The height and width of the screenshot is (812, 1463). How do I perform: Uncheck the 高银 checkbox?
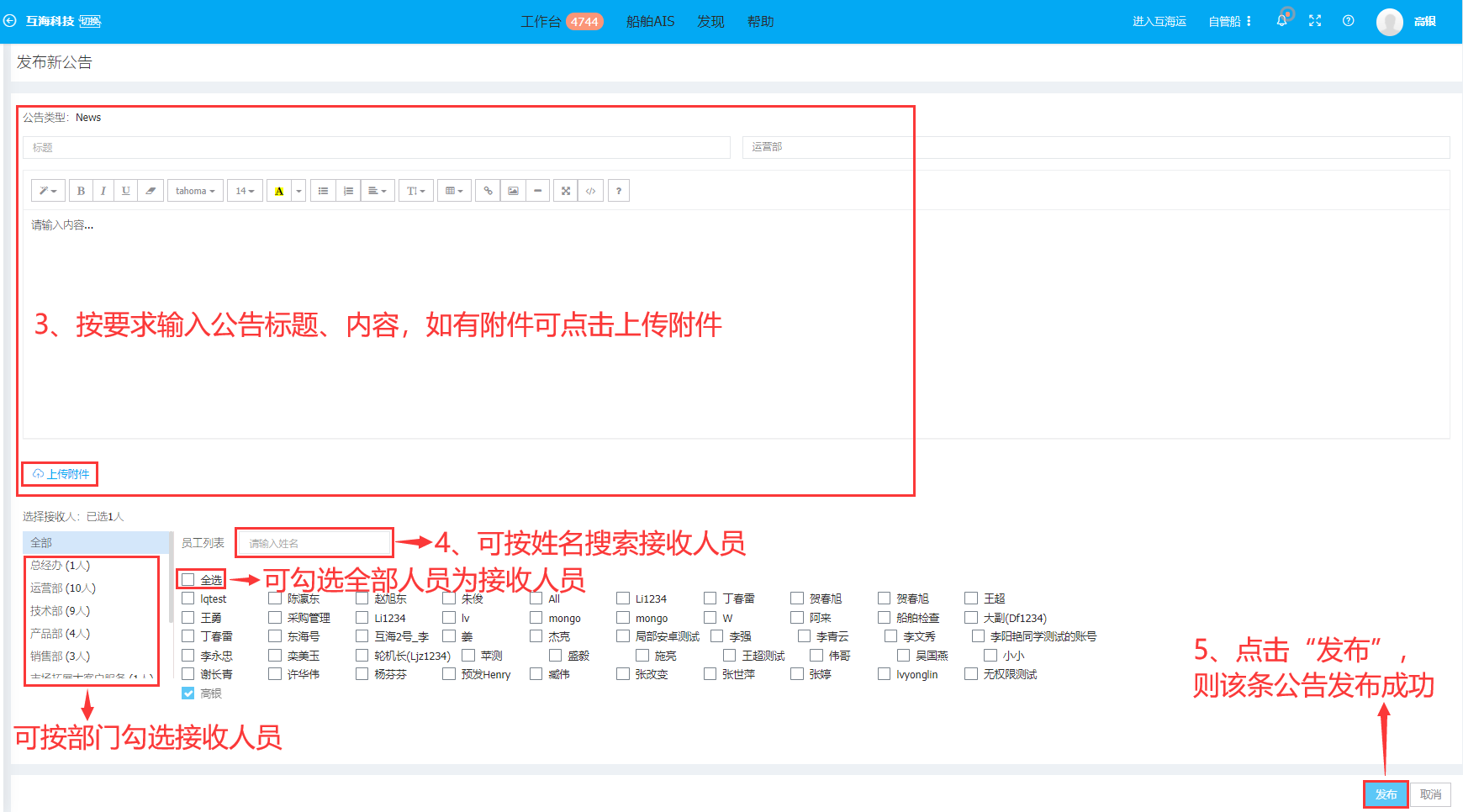[188, 693]
